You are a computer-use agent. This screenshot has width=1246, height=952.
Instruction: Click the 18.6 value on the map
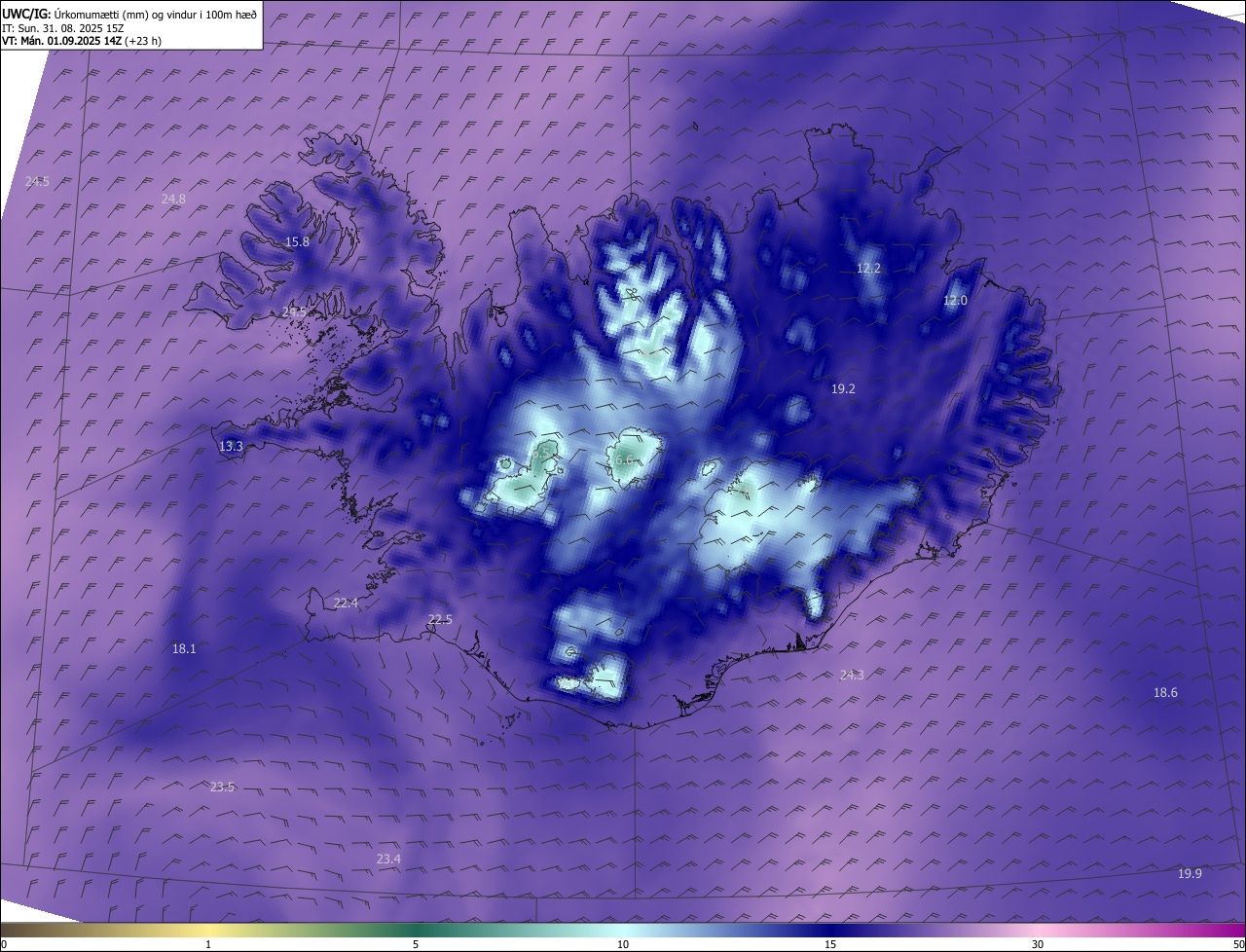coord(1165,692)
